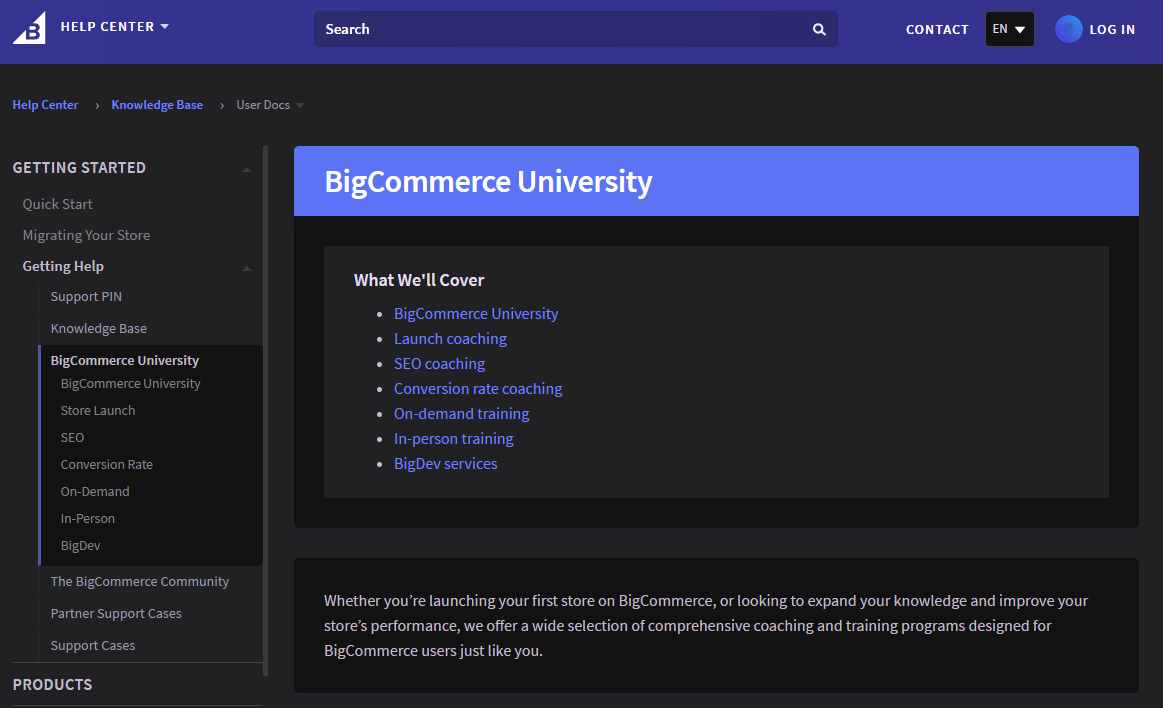Viewport: 1163px width, 708px height.
Task: Click On-demand training link
Action: coord(461,414)
